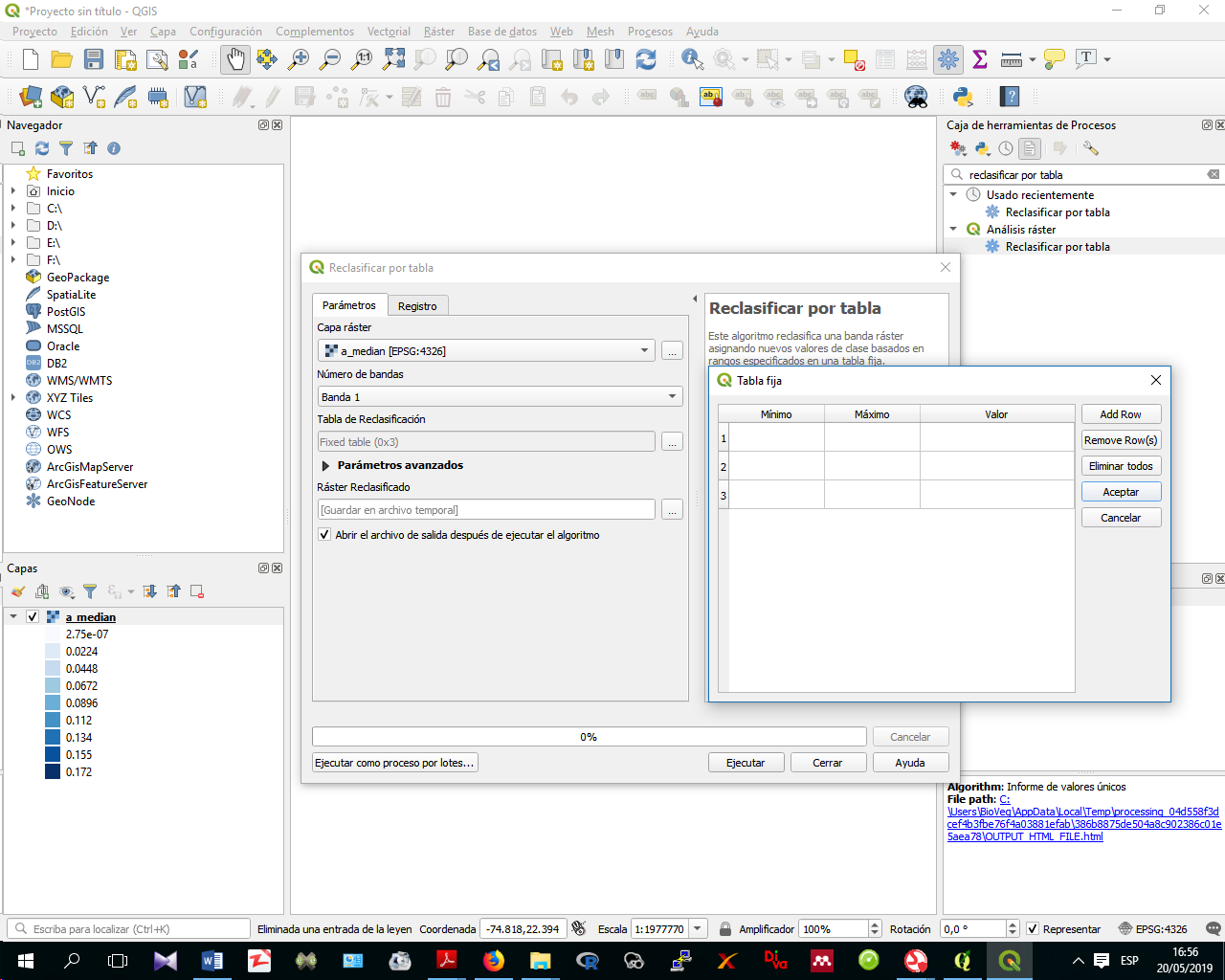Click Remove Row(s) button
Viewport: 1225px width, 980px height.
(x=1121, y=440)
